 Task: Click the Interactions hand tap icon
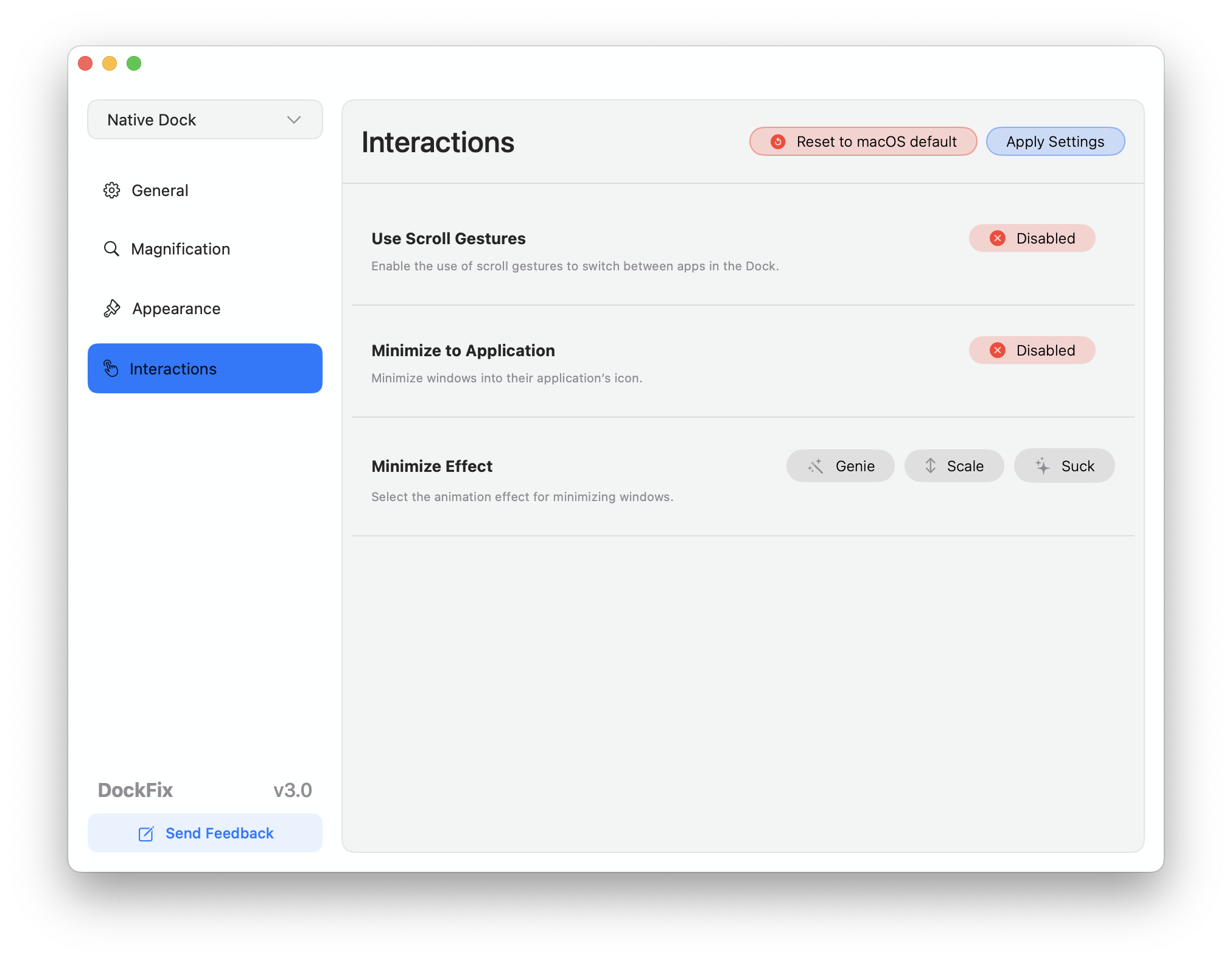click(x=111, y=368)
